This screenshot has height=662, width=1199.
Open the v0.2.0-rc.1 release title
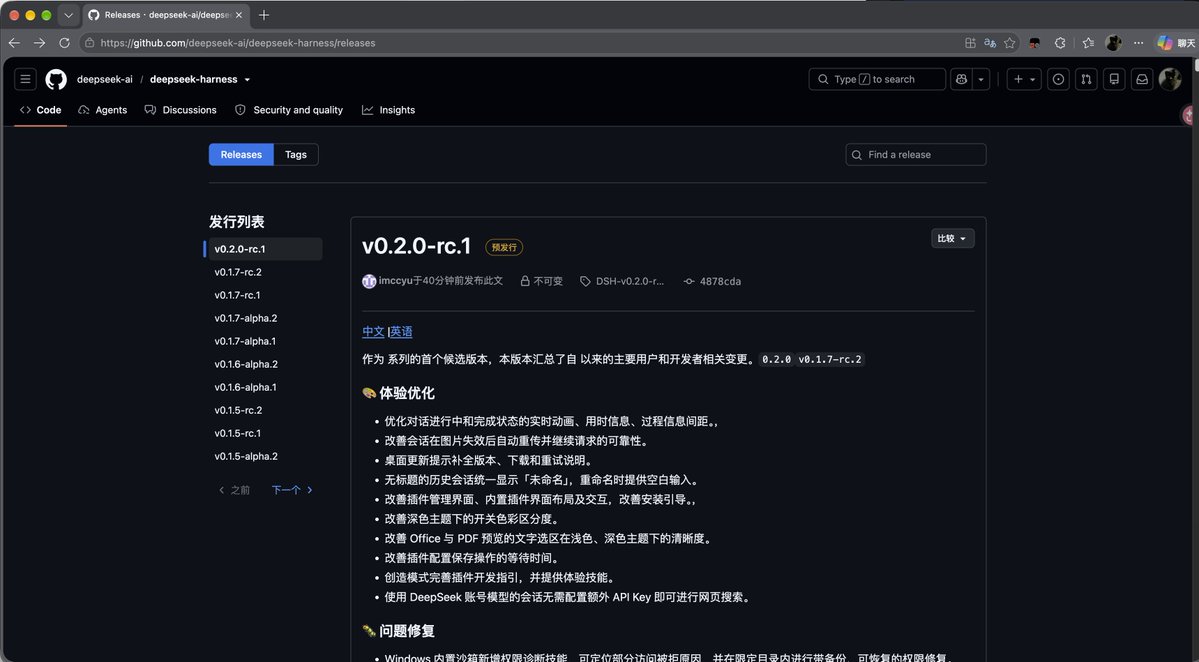(x=417, y=245)
